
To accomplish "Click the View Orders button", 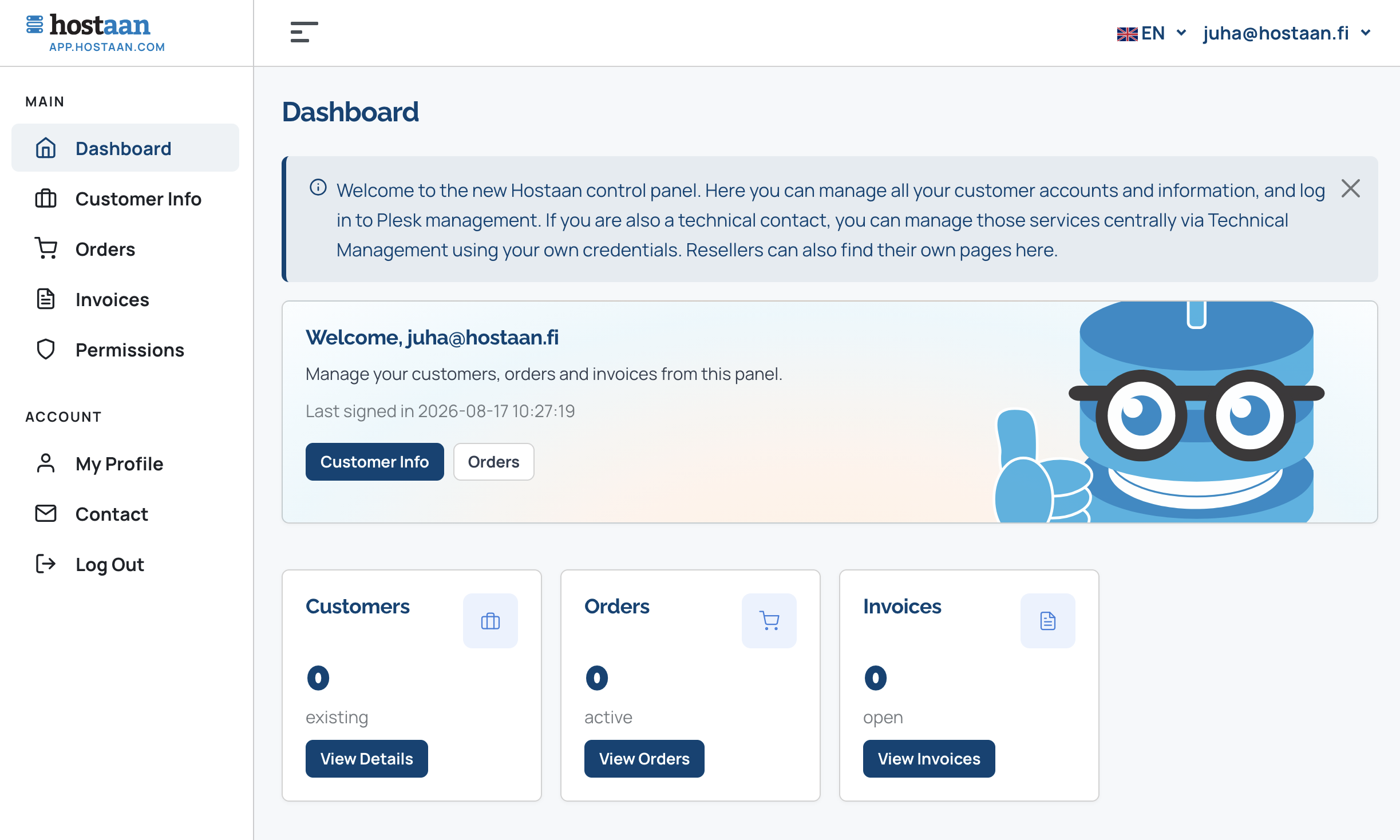I will (x=644, y=759).
